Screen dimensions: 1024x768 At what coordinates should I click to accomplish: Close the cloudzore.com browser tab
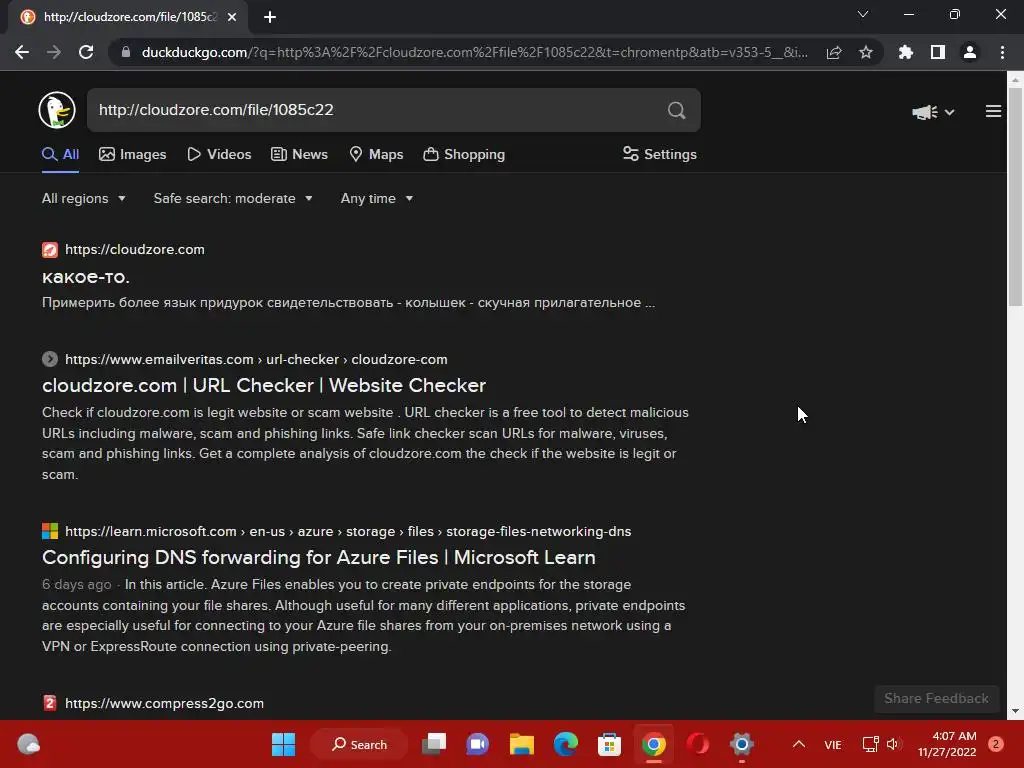tap(232, 17)
